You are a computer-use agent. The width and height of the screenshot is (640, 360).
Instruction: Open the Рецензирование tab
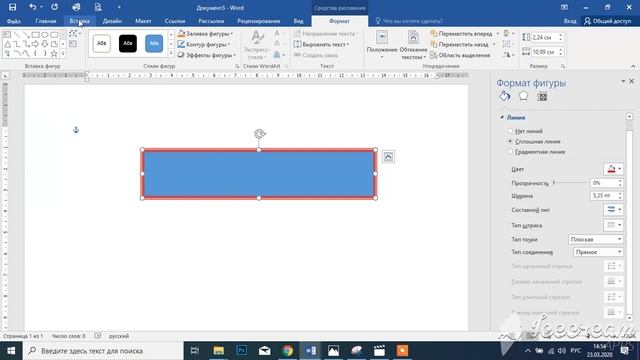[x=259, y=21]
